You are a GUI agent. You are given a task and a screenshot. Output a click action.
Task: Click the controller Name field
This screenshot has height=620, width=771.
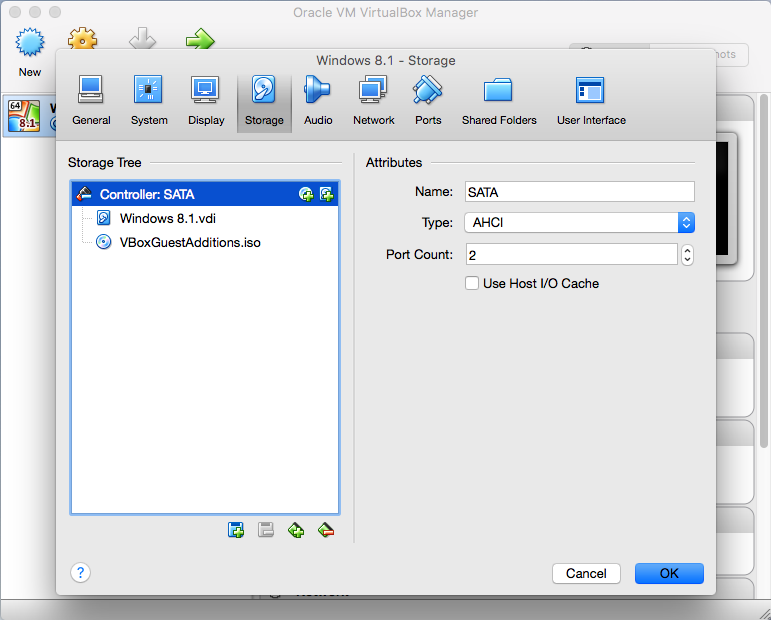tap(580, 192)
